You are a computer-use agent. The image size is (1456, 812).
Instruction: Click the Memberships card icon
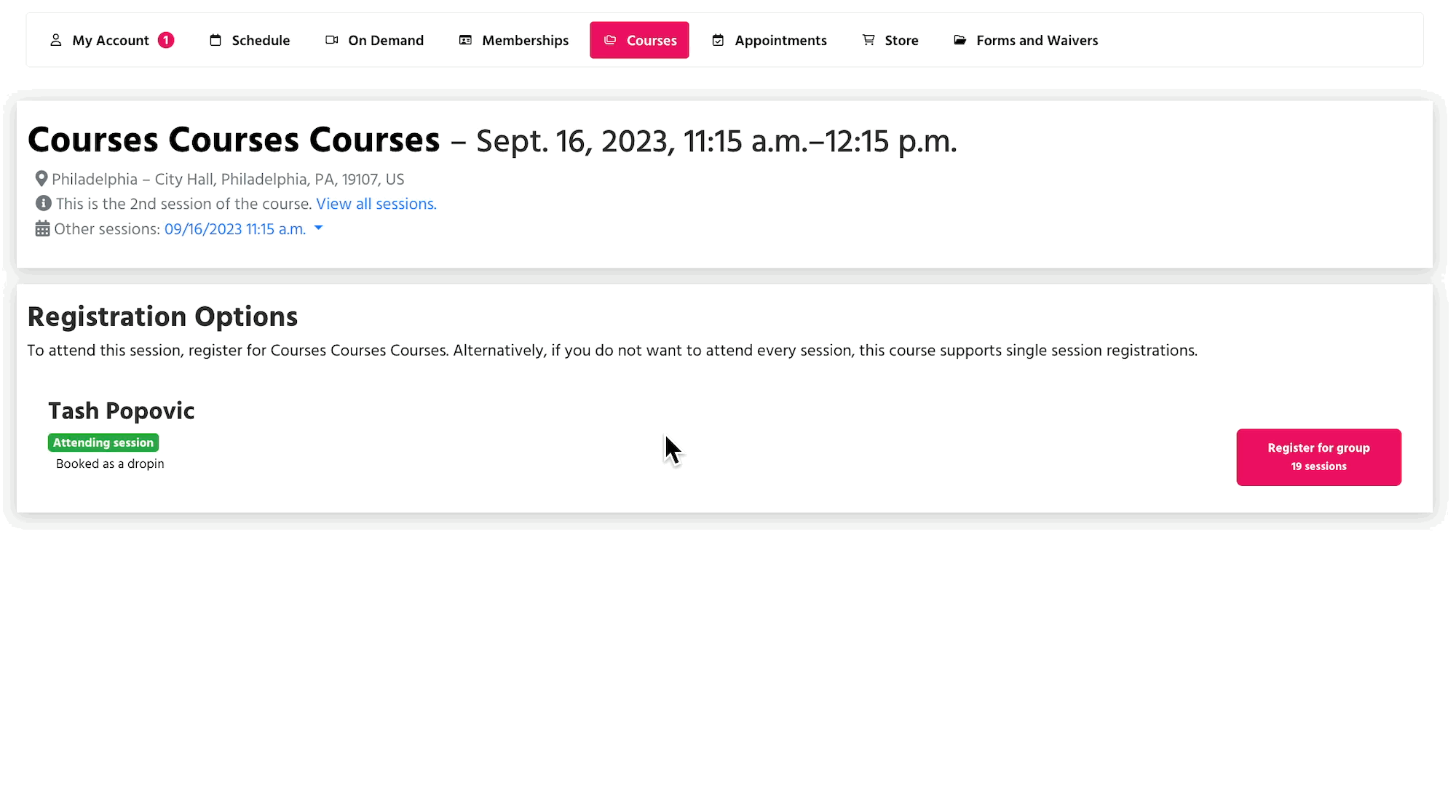[465, 40]
